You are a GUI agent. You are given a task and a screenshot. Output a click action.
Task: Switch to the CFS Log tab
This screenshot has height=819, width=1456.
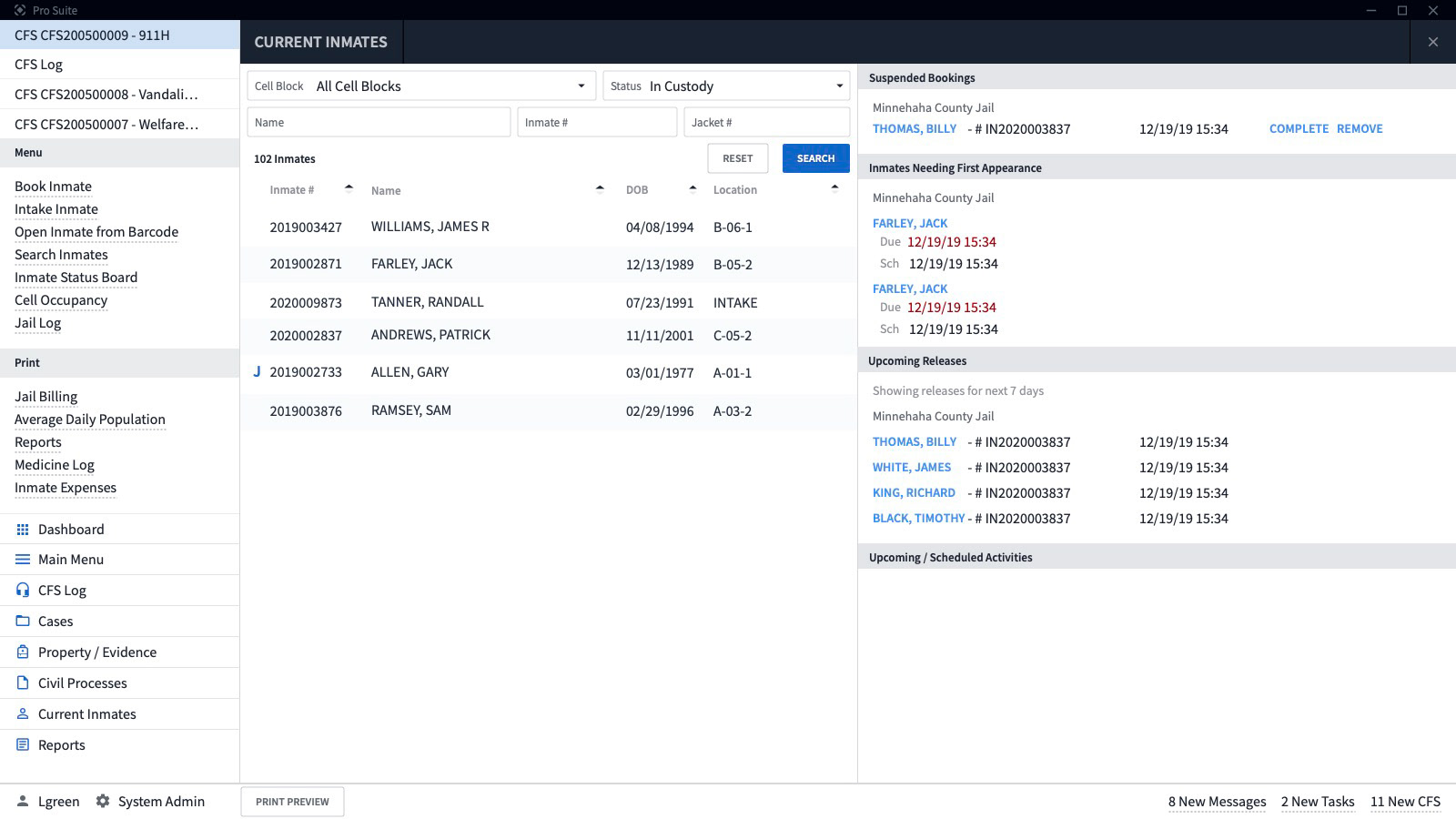tap(119, 65)
